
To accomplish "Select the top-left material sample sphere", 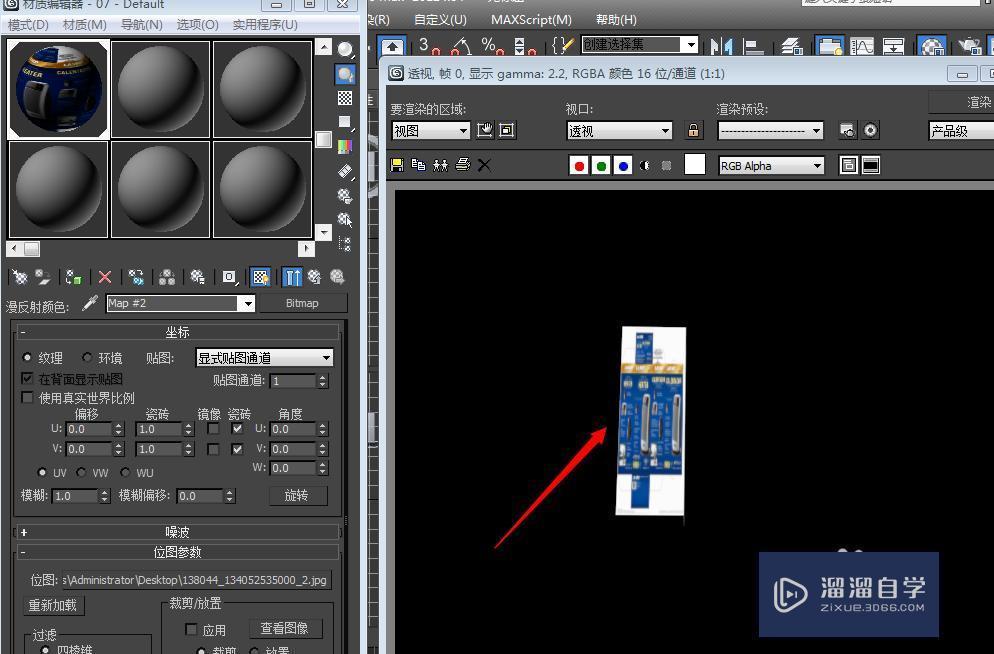I will [x=57, y=88].
